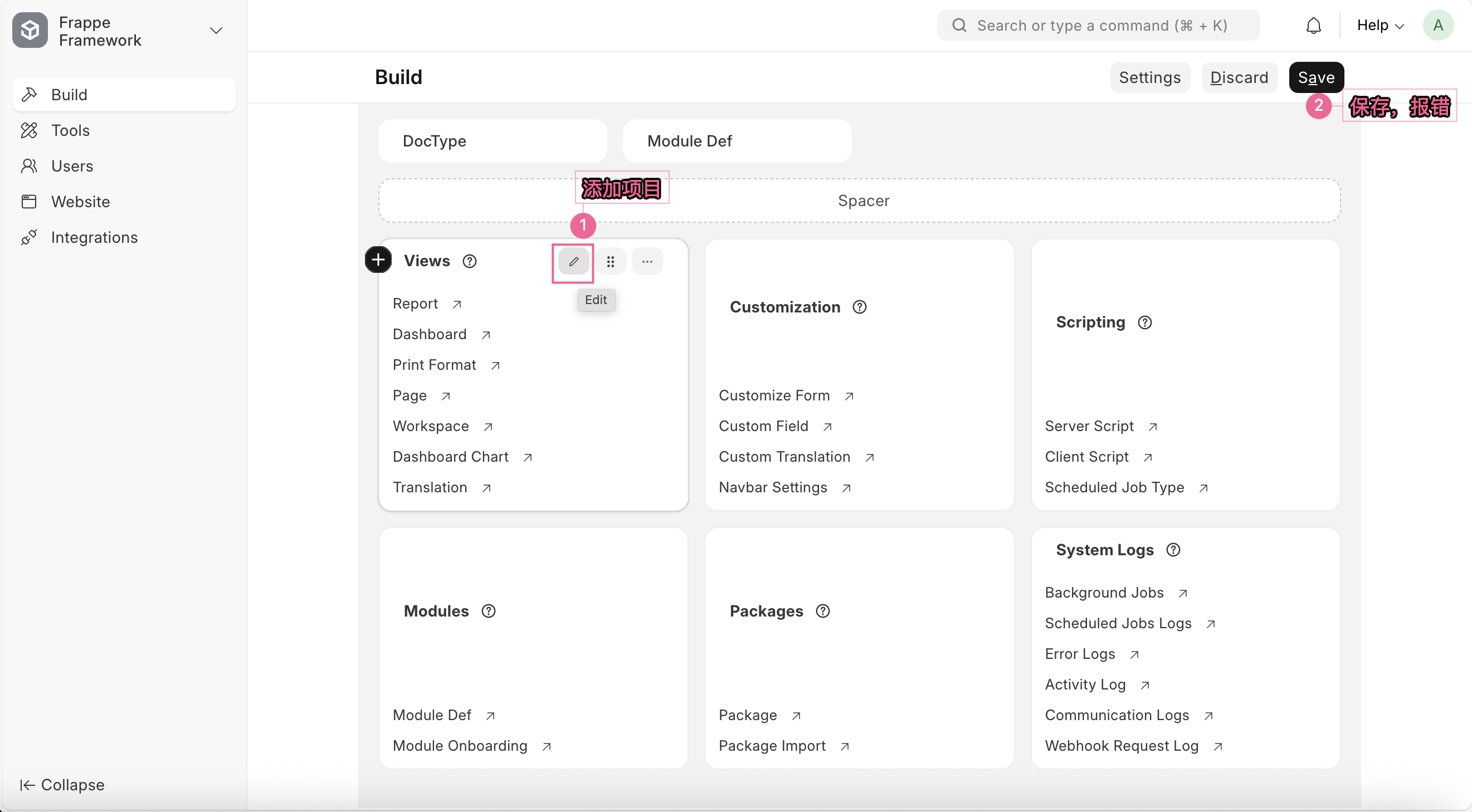Click the Build page title
This screenshot has height=812, width=1472.
(398, 77)
